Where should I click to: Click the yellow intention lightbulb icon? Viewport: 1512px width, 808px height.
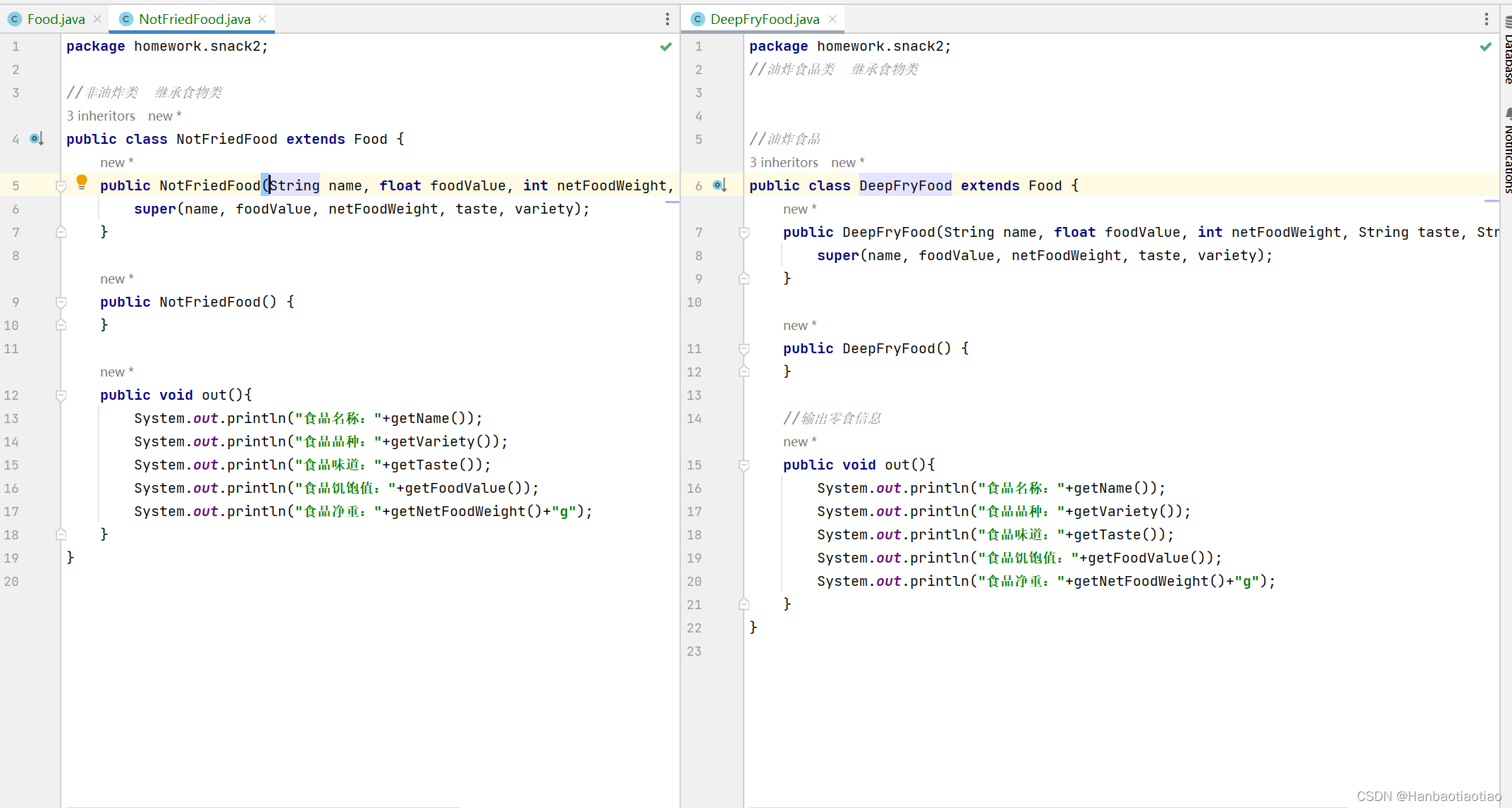(x=82, y=182)
